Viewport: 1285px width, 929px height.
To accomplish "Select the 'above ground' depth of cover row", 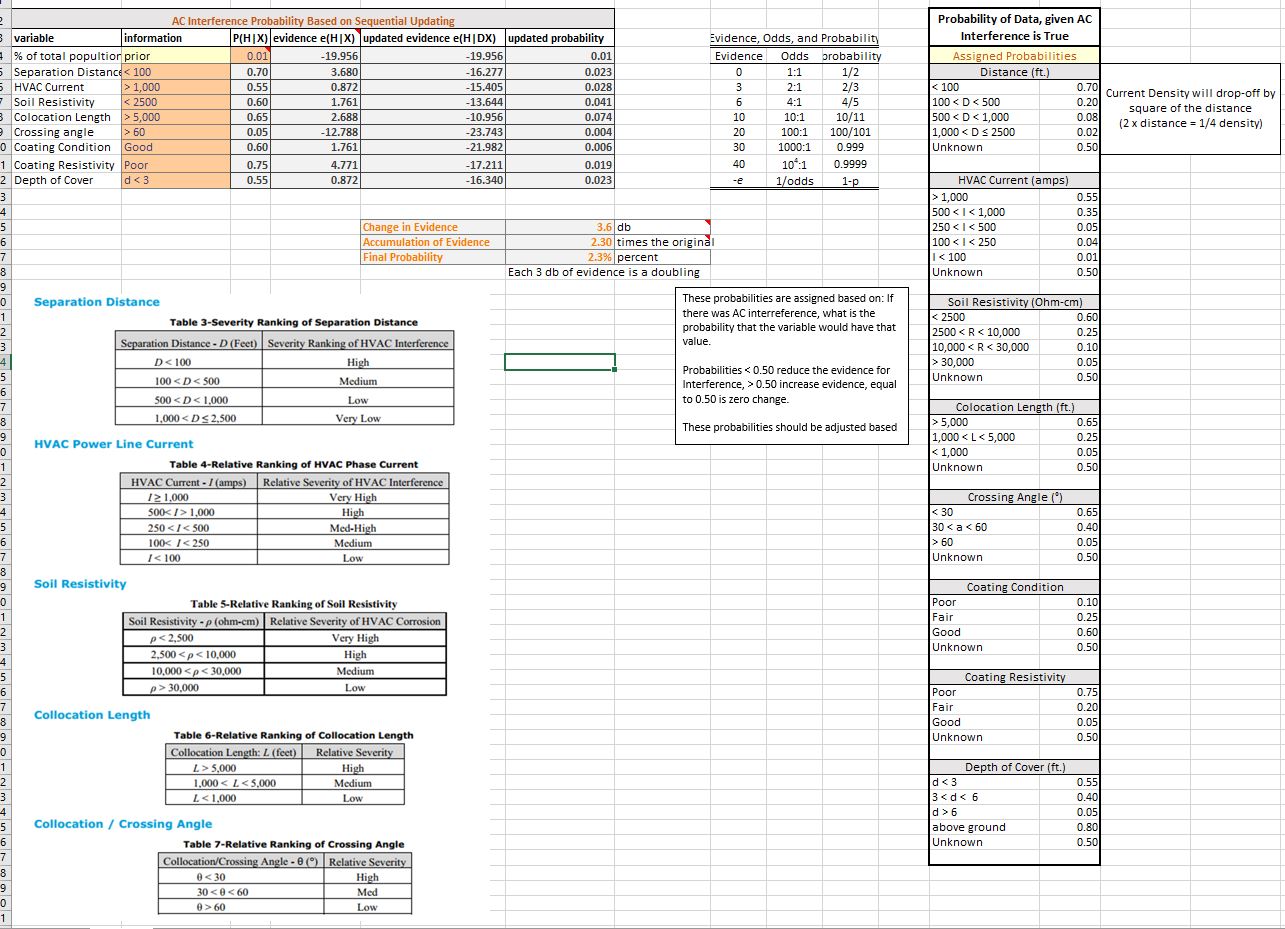I will point(1014,827).
